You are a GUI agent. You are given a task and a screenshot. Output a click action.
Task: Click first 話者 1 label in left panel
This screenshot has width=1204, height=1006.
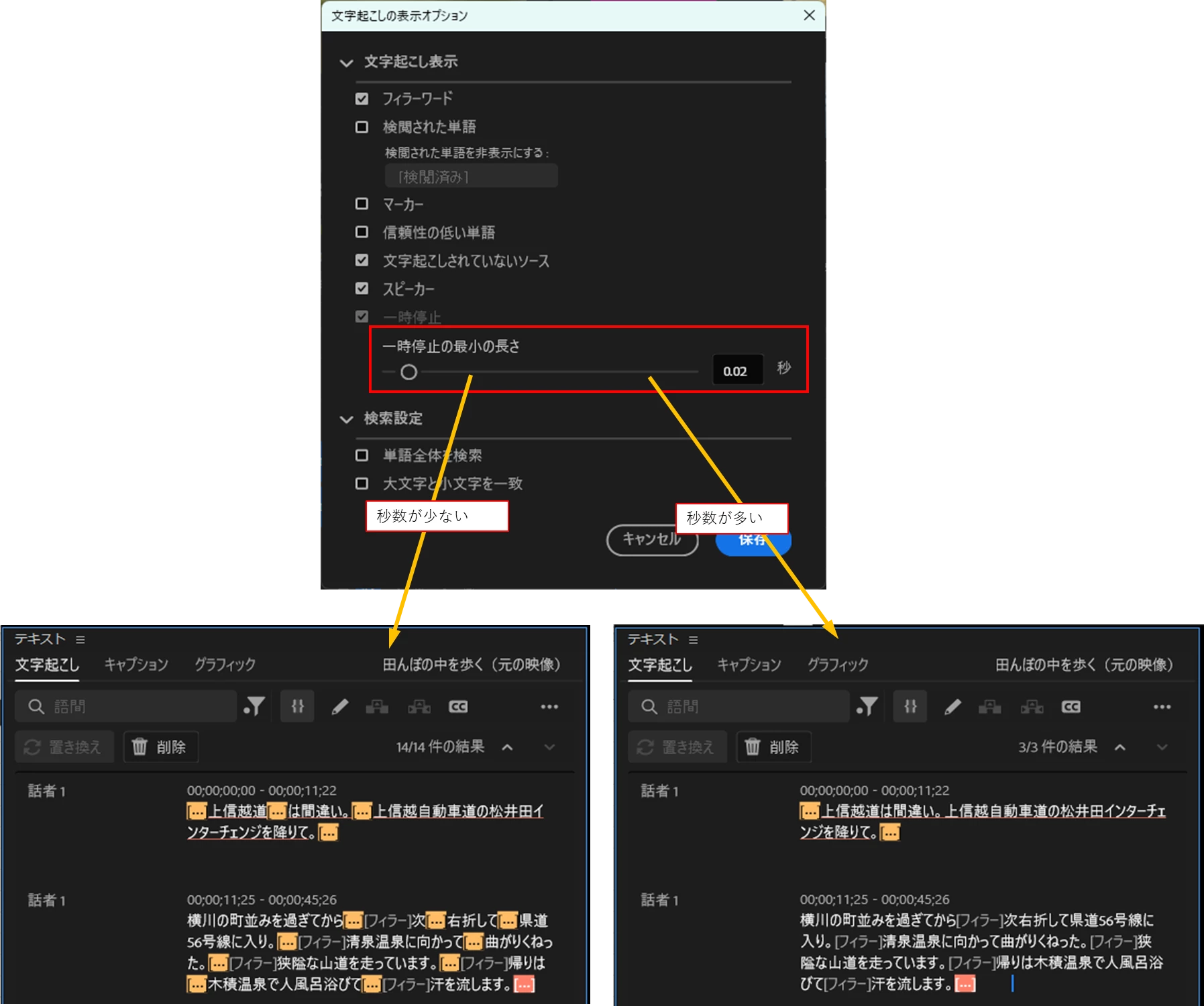(47, 791)
